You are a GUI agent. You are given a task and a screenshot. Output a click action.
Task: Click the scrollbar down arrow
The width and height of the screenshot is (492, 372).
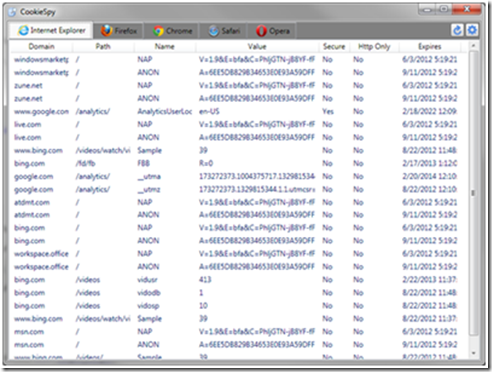pyautogui.click(x=473, y=353)
